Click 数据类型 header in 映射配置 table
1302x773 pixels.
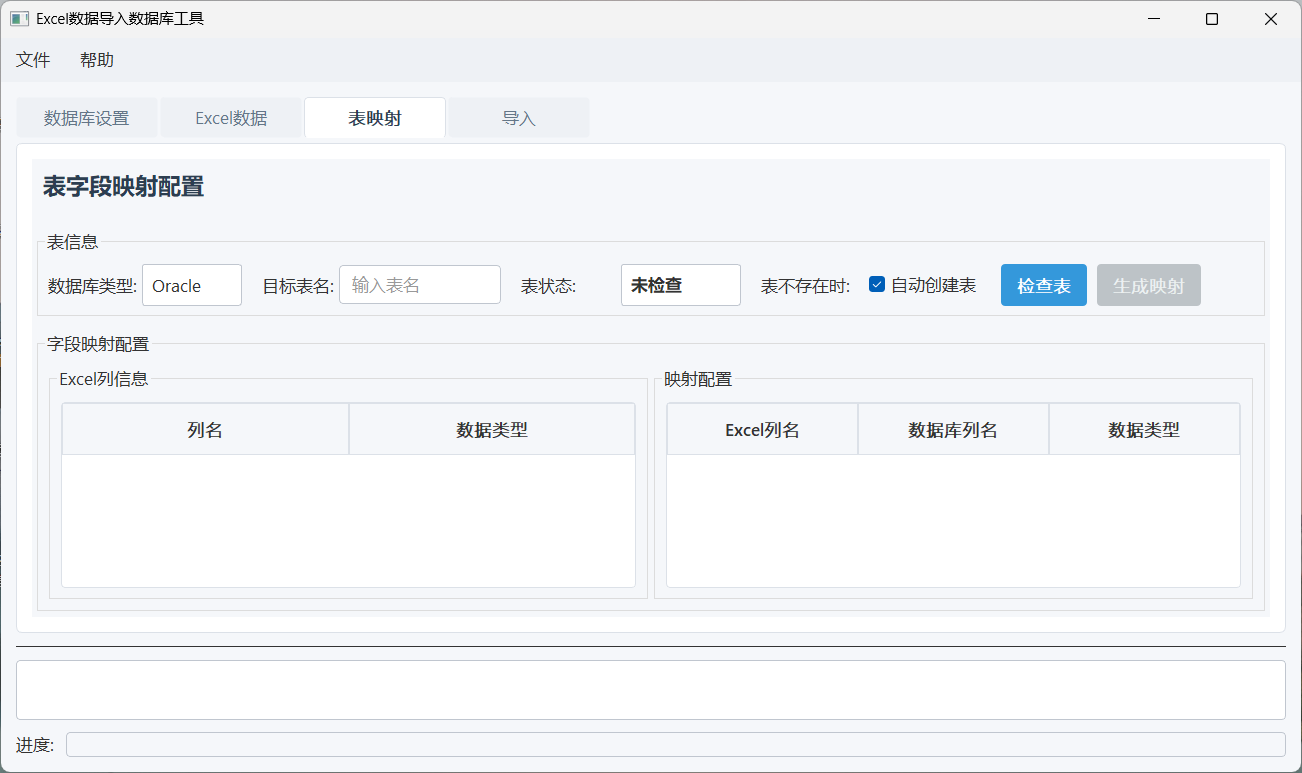1144,430
